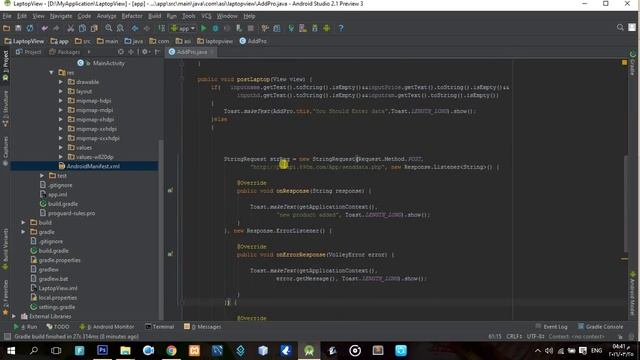Screen dimensions: 640x360
Task: Open the Messages tool window
Action: click(x=202, y=327)
